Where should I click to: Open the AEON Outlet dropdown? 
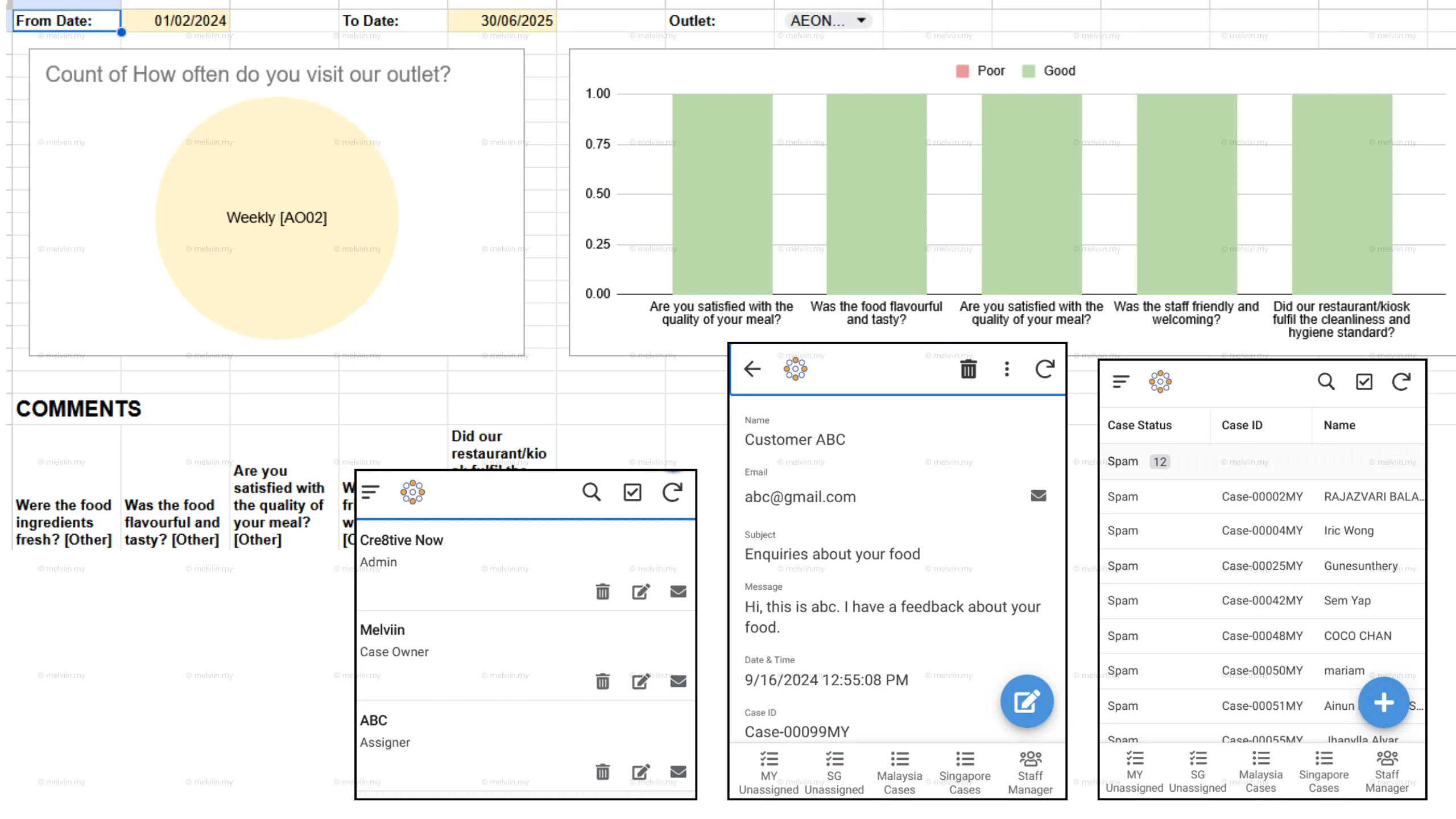tap(826, 20)
